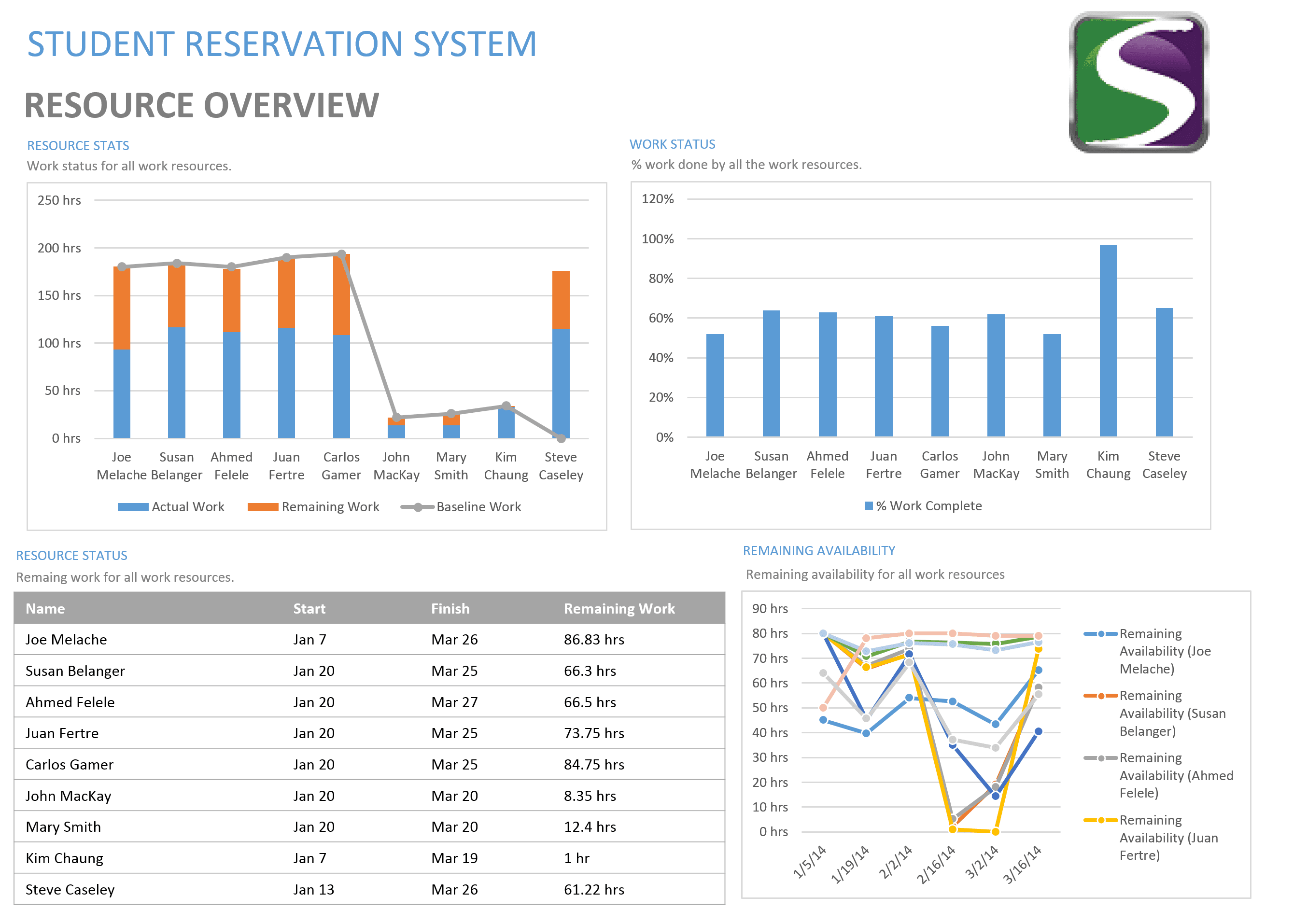Click the Actual Work legend swatch
The height and width of the screenshot is (924, 1293).
click(133, 507)
